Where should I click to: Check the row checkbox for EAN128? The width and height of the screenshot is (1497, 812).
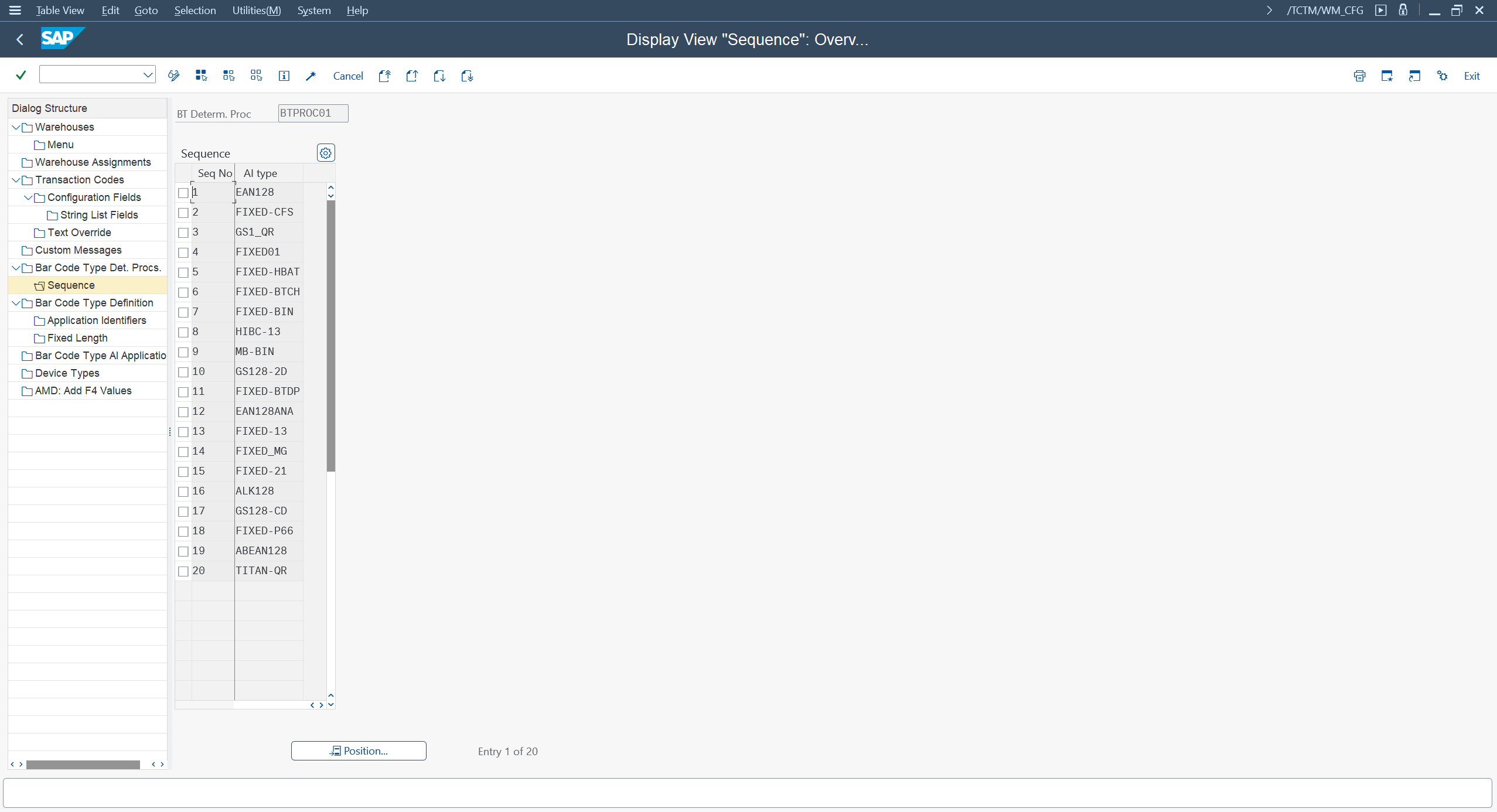tap(183, 193)
